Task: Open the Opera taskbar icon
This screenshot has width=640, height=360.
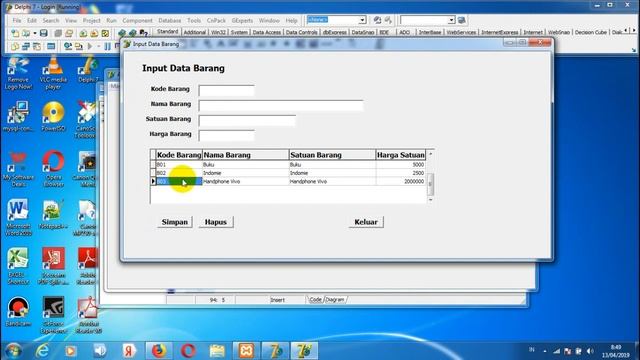Action: 188,351
